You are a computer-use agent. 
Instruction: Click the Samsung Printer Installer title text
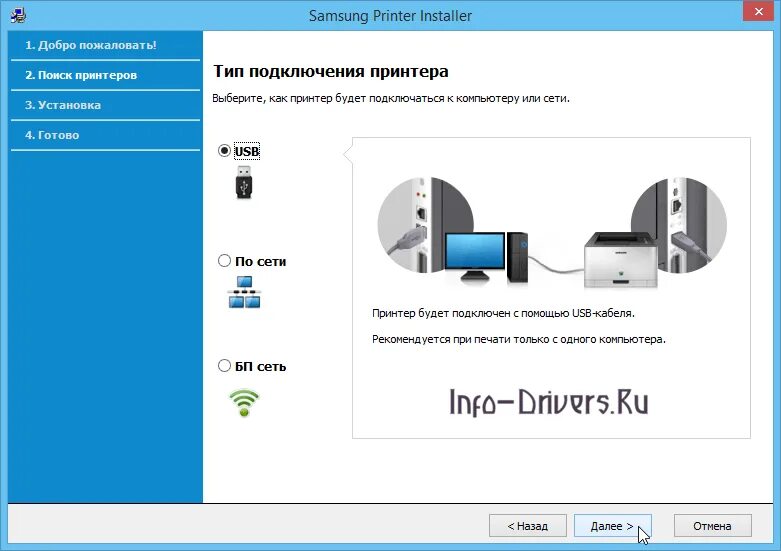pyautogui.click(x=390, y=15)
